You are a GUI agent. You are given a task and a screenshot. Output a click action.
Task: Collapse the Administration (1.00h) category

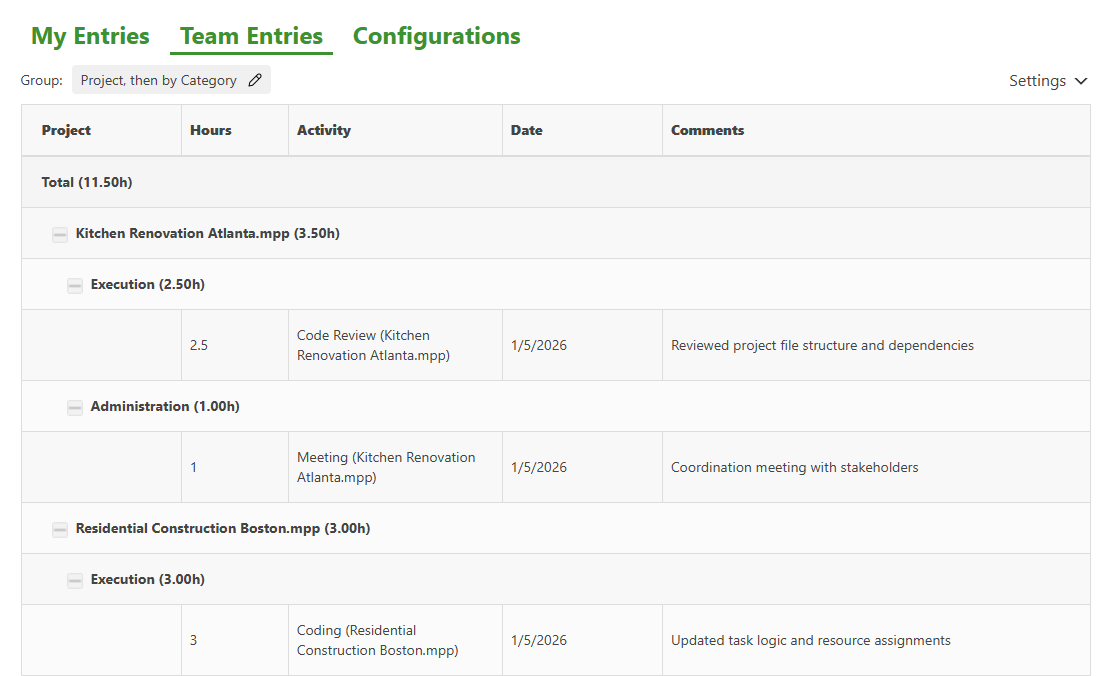pos(75,407)
